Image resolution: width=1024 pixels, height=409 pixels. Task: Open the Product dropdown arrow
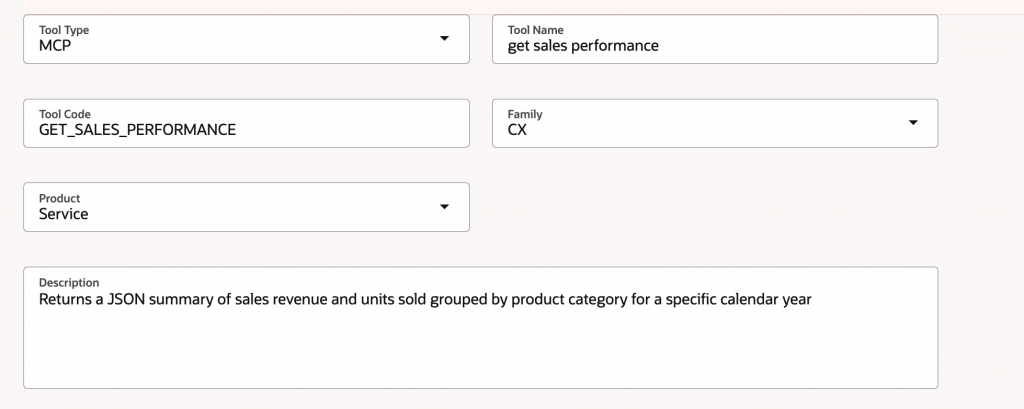pos(445,207)
